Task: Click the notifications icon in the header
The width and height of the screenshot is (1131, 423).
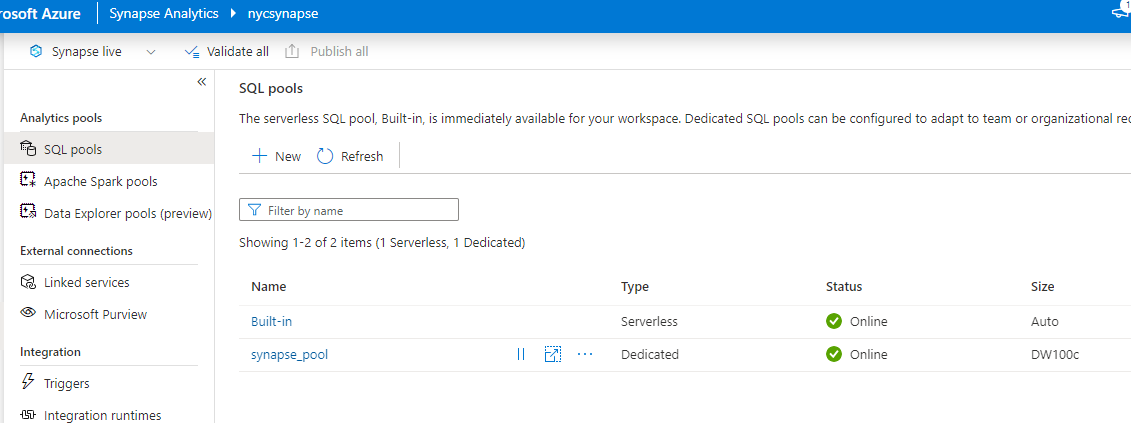Action: point(1122,11)
